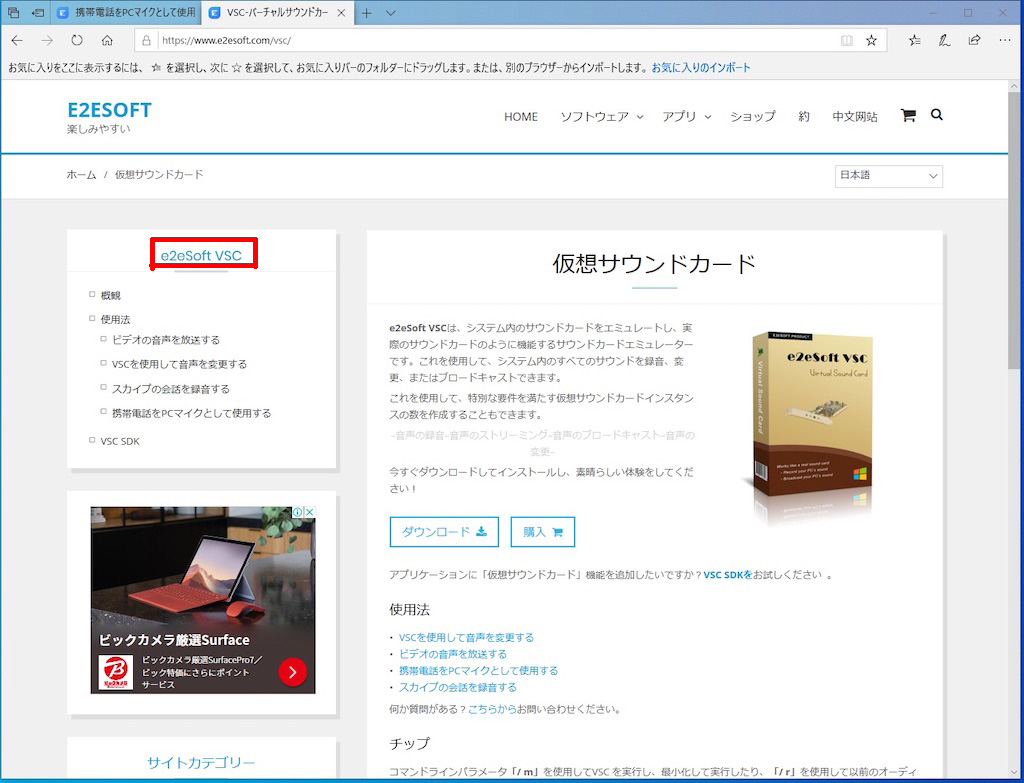Close the VSC tab
The width and height of the screenshot is (1024, 783).
coord(342,13)
